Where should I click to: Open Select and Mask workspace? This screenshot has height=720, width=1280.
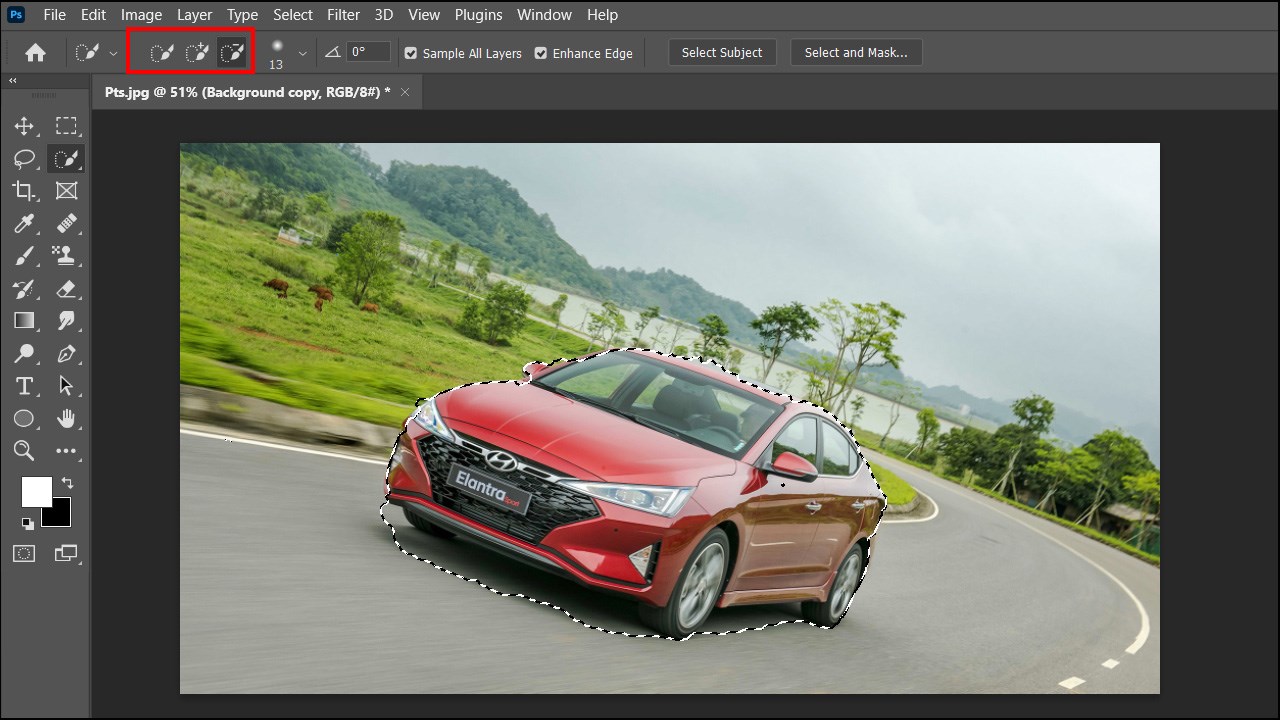(x=856, y=52)
